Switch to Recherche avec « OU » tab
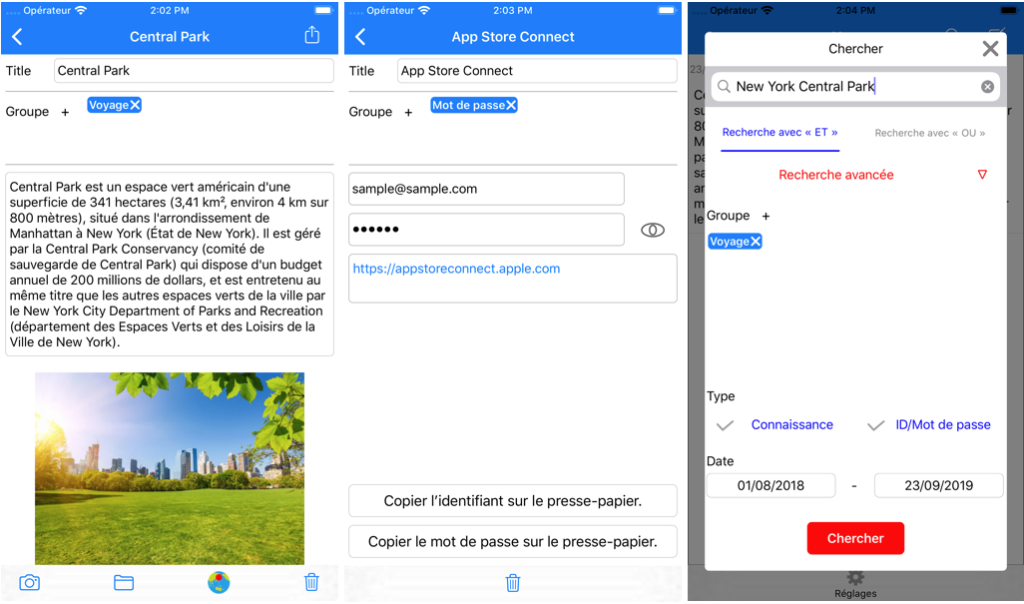 pos(929,133)
